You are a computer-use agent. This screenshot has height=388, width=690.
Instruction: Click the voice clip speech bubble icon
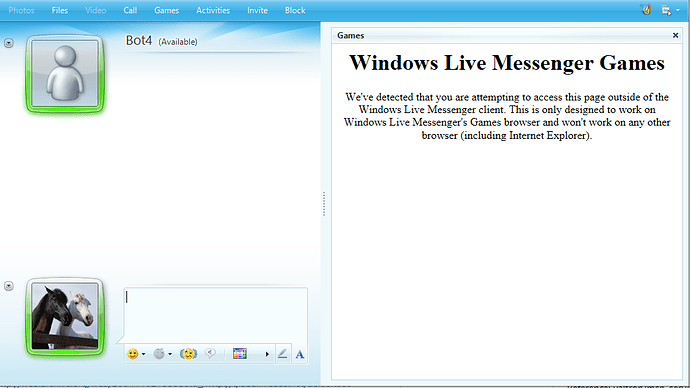pyautogui.click(x=210, y=353)
